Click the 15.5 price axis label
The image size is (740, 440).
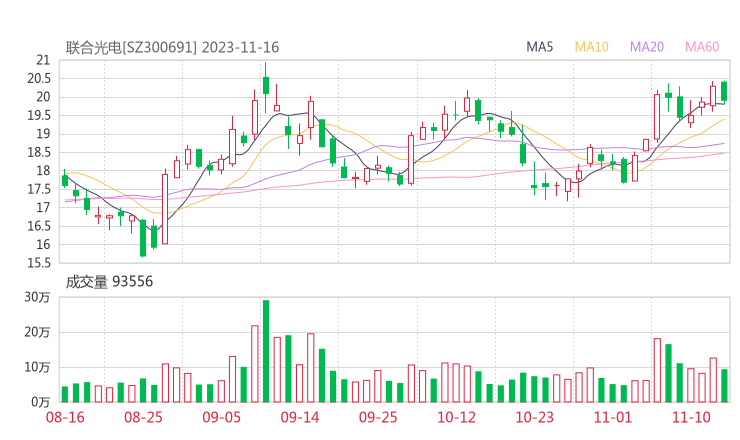pos(39,263)
